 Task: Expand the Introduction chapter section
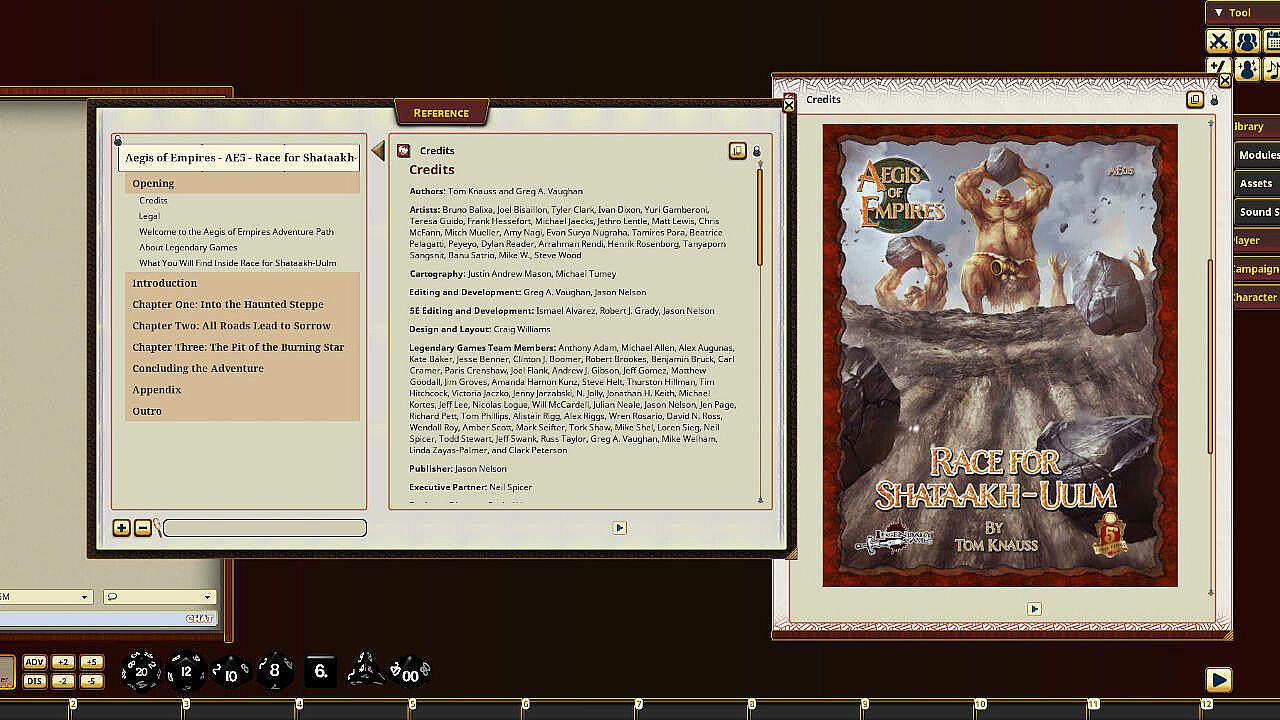(165, 283)
